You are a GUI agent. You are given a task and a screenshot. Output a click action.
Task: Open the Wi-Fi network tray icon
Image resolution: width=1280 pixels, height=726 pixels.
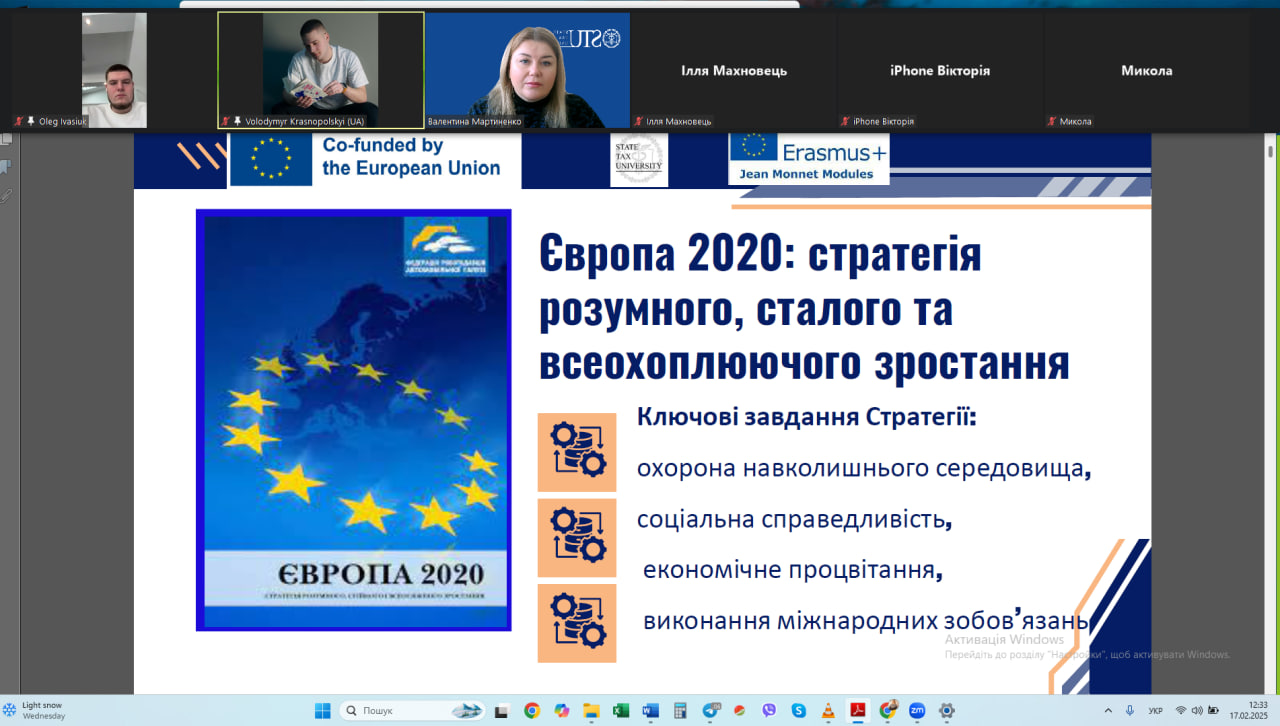(1181, 711)
